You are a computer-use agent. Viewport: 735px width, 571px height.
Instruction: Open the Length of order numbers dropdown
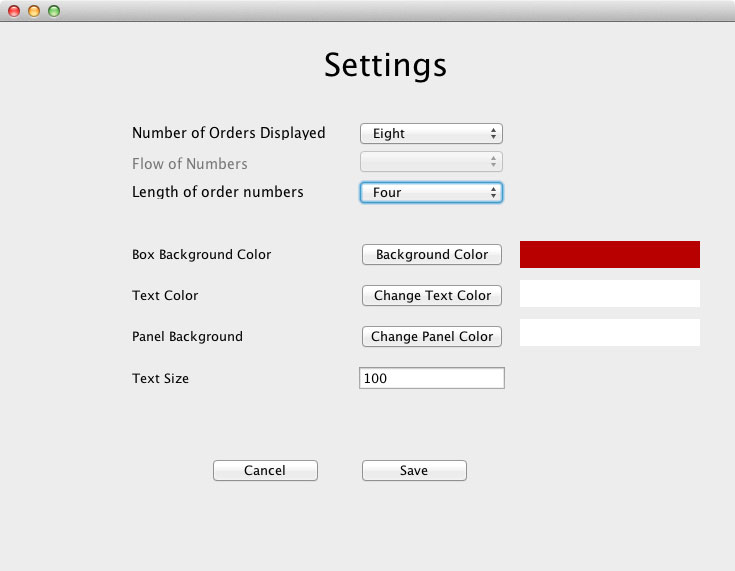click(431, 193)
